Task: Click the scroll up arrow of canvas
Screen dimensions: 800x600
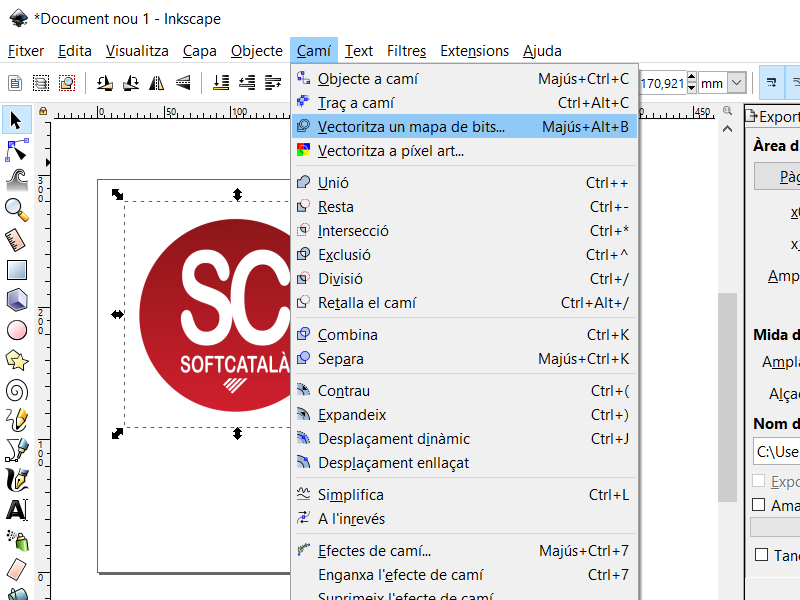Action: (728, 129)
